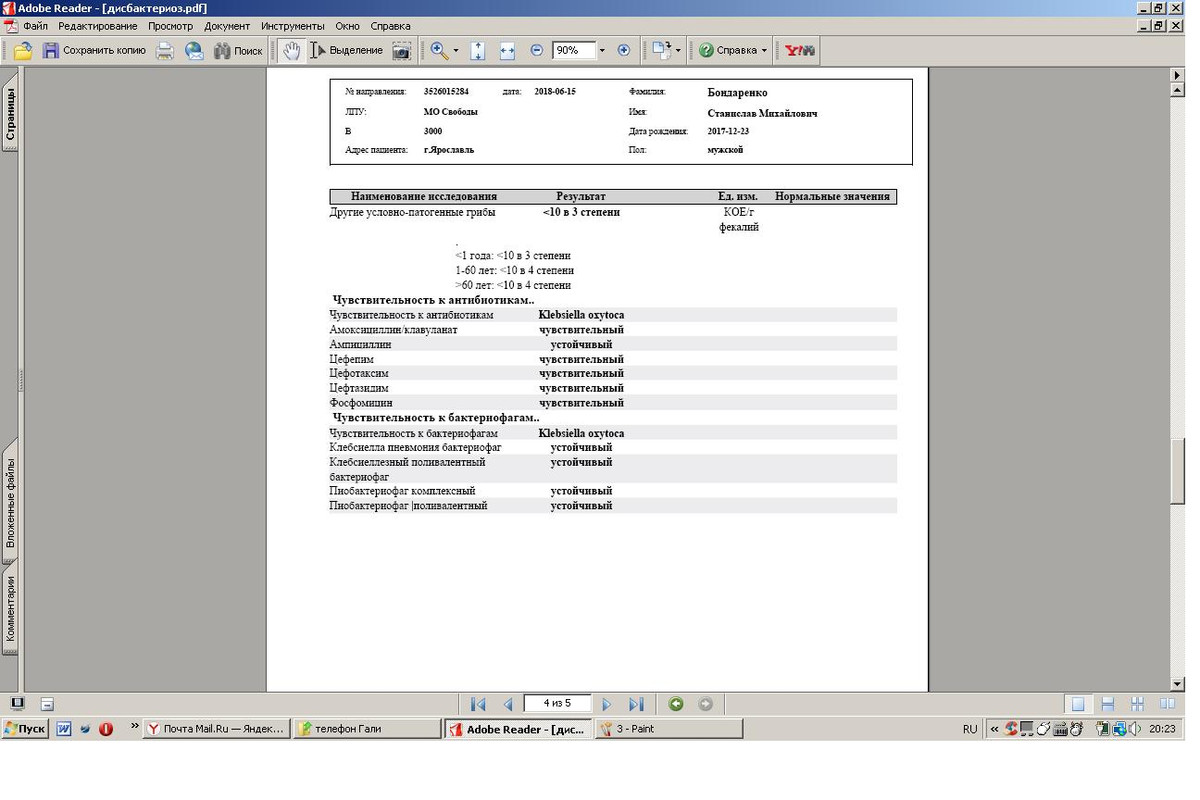Open the Страницы side panel tab
Image resolution: width=1200 pixels, height=800 pixels.
[10, 112]
